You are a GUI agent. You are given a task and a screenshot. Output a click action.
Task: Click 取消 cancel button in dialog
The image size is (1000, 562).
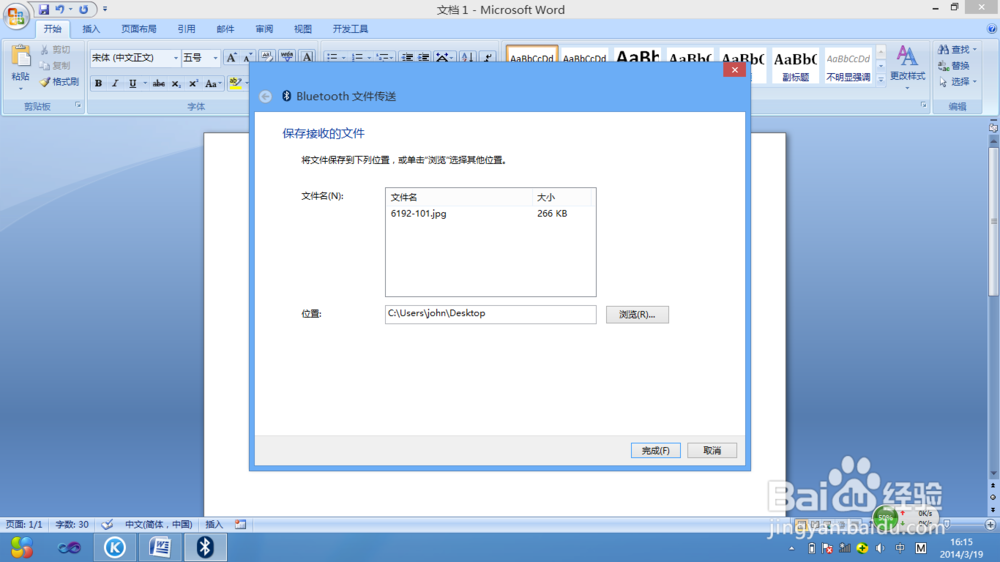712,450
